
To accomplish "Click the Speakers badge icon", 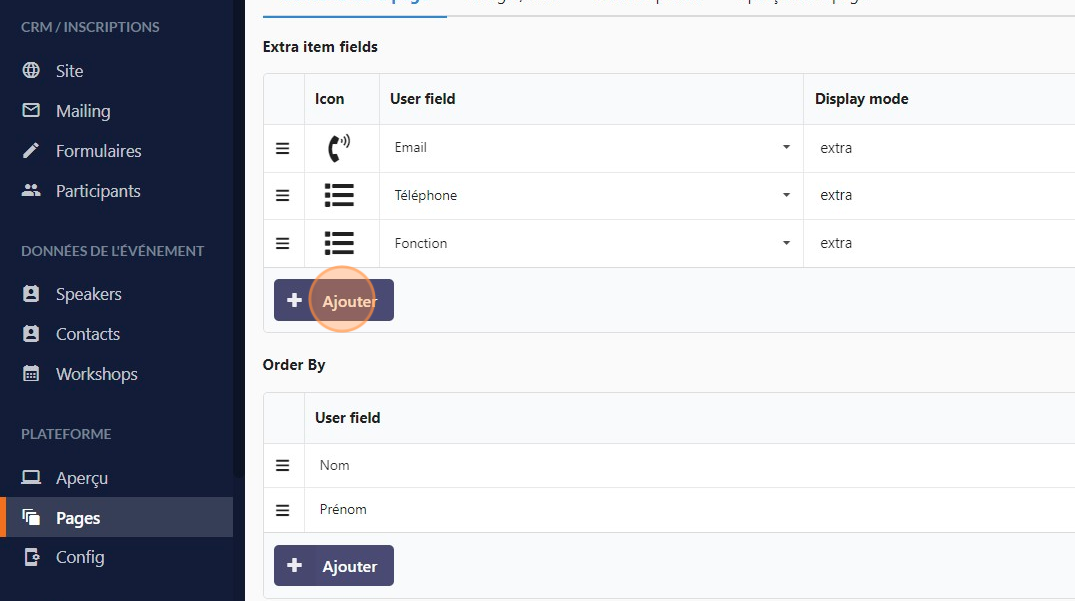I will (x=31, y=294).
